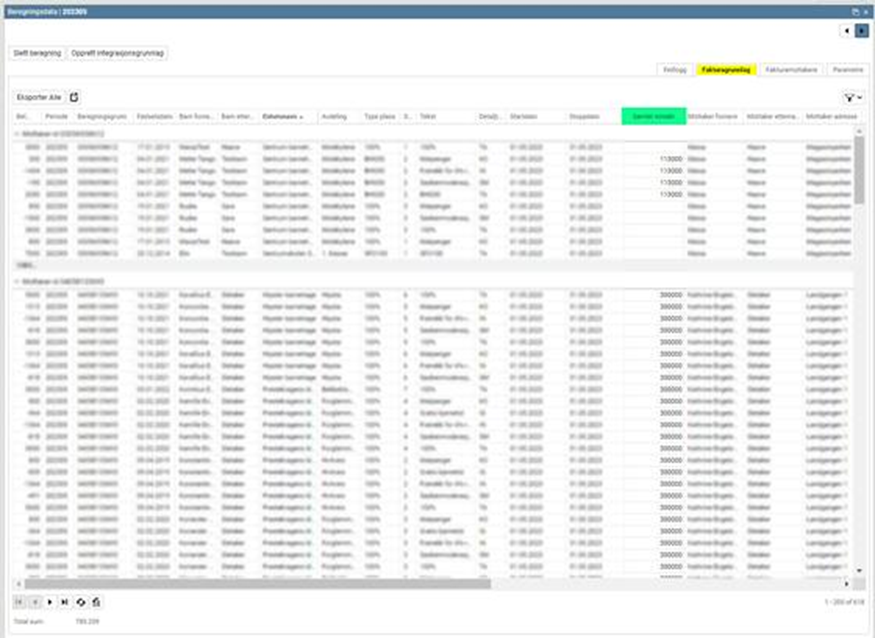The height and width of the screenshot is (638, 875).
Task: Go to the previous results page
Action: point(34,602)
